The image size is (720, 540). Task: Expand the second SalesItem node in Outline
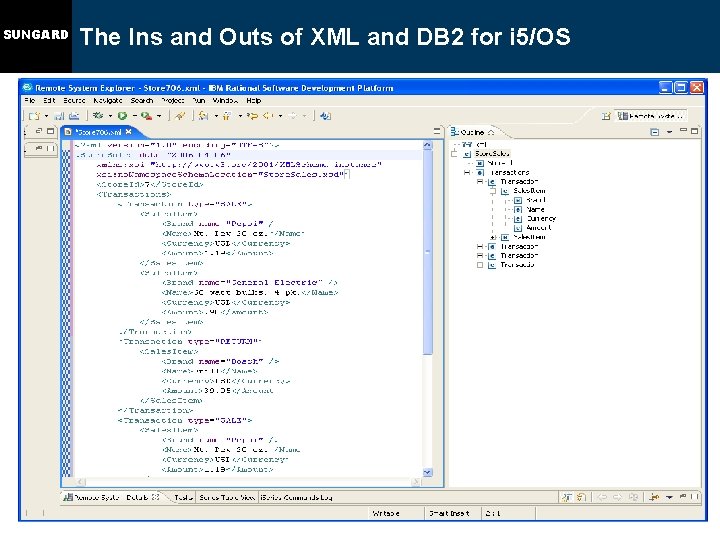click(x=493, y=237)
